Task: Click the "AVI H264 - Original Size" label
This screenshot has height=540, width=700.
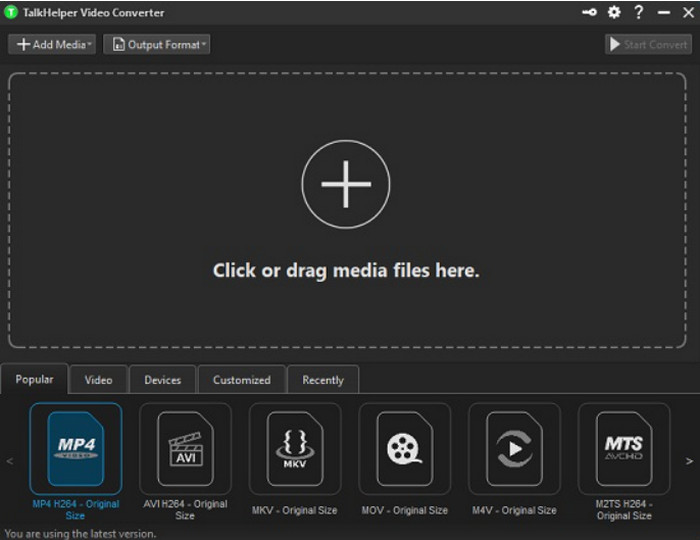Action: (185, 510)
